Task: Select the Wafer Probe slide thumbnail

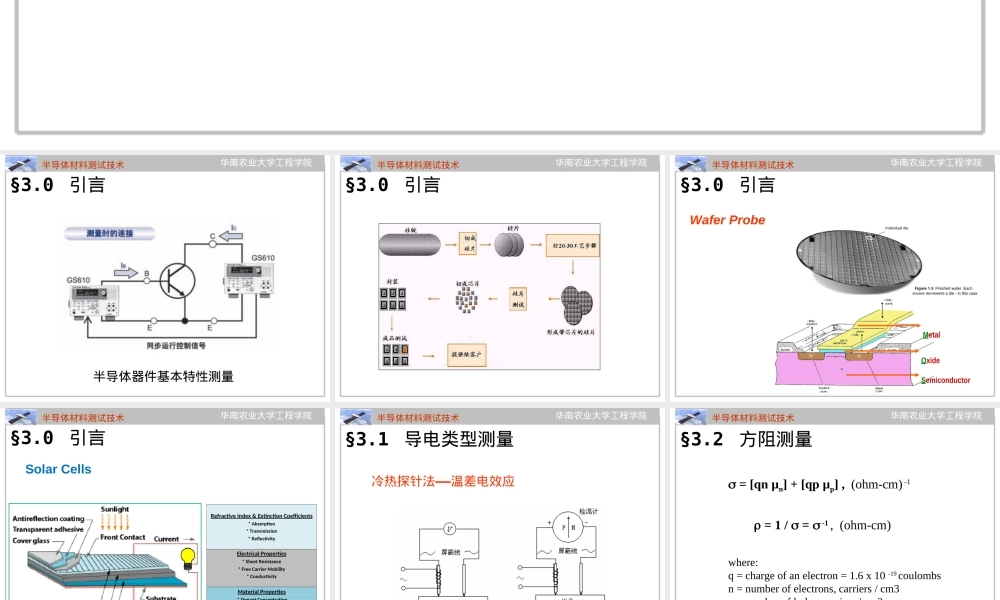Action: click(x=835, y=275)
